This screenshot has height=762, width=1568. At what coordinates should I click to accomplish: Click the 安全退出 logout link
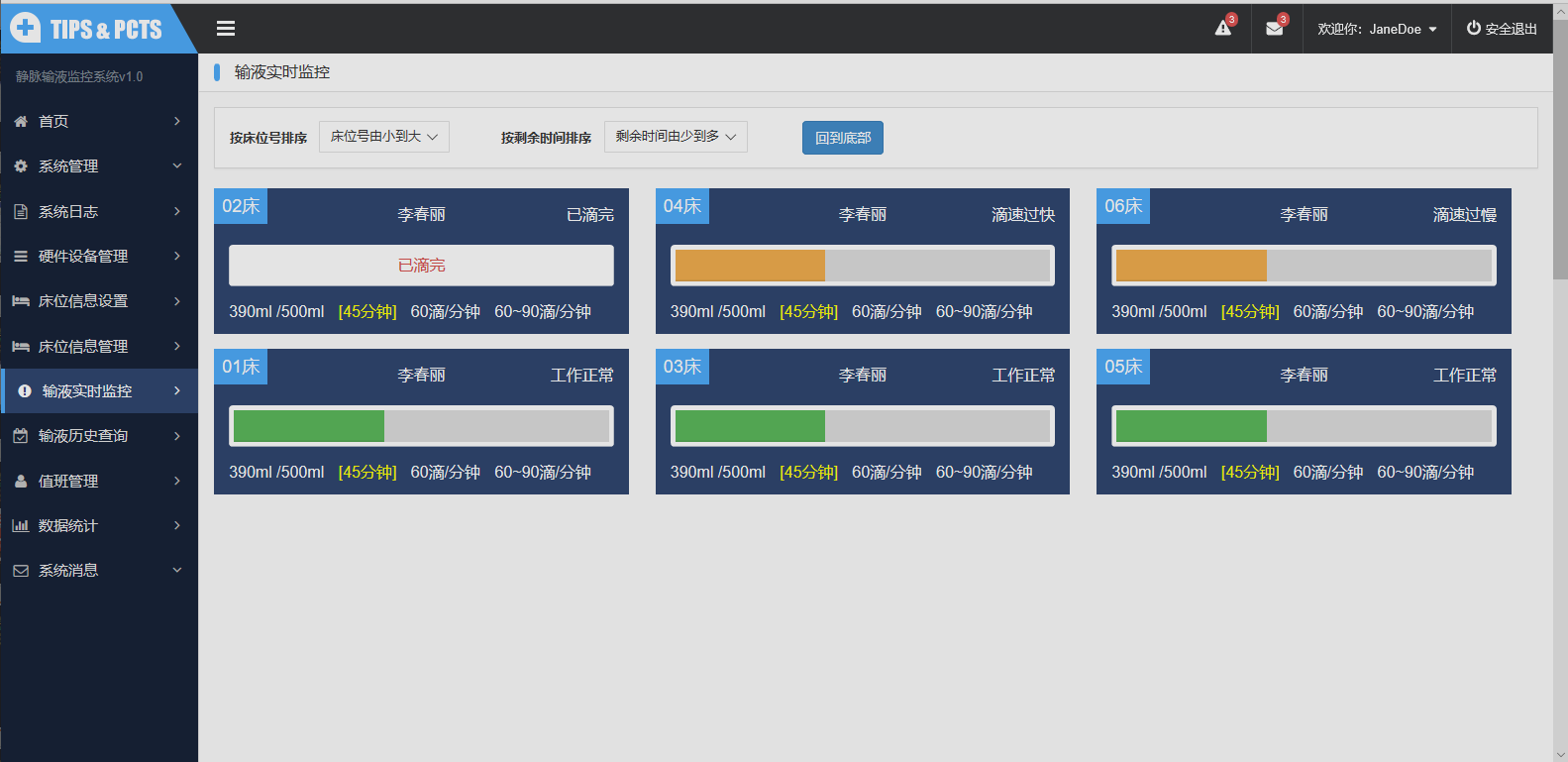click(x=1502, y=29)
